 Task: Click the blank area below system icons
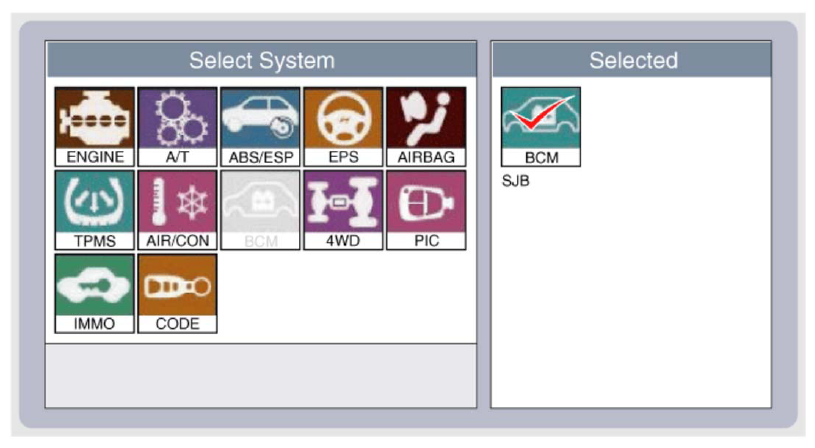coord(261,375)
